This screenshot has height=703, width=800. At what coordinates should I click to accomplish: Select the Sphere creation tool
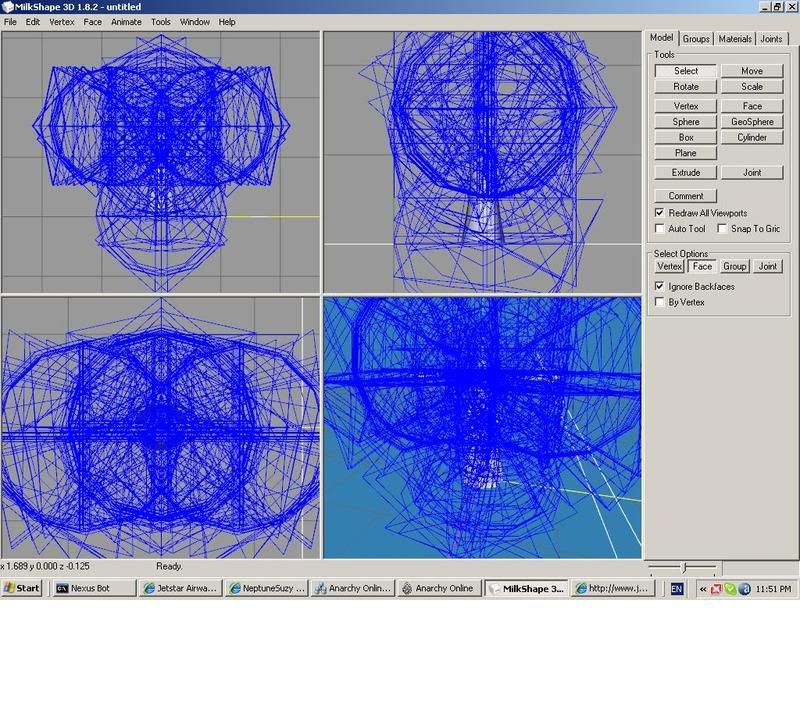coord(684,121)
